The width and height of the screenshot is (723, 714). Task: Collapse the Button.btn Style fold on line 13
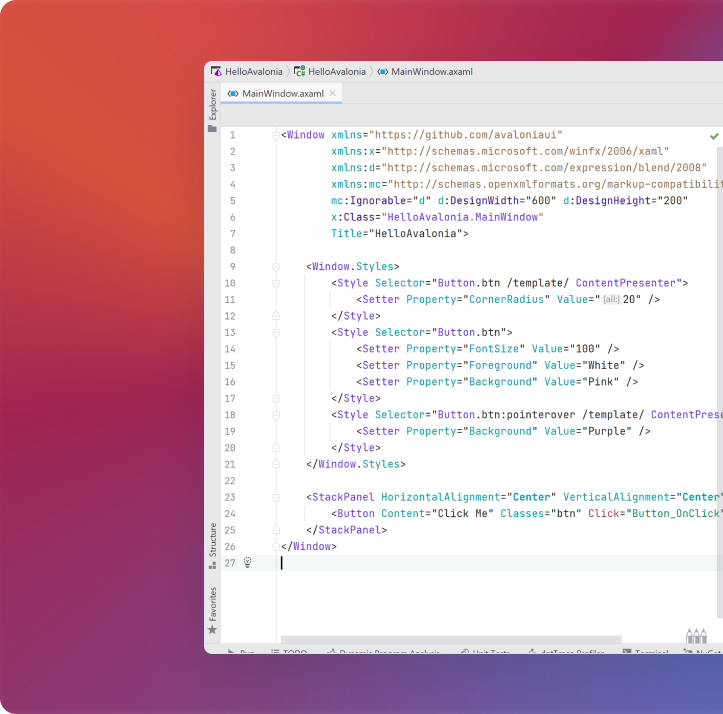coord(276,333)
